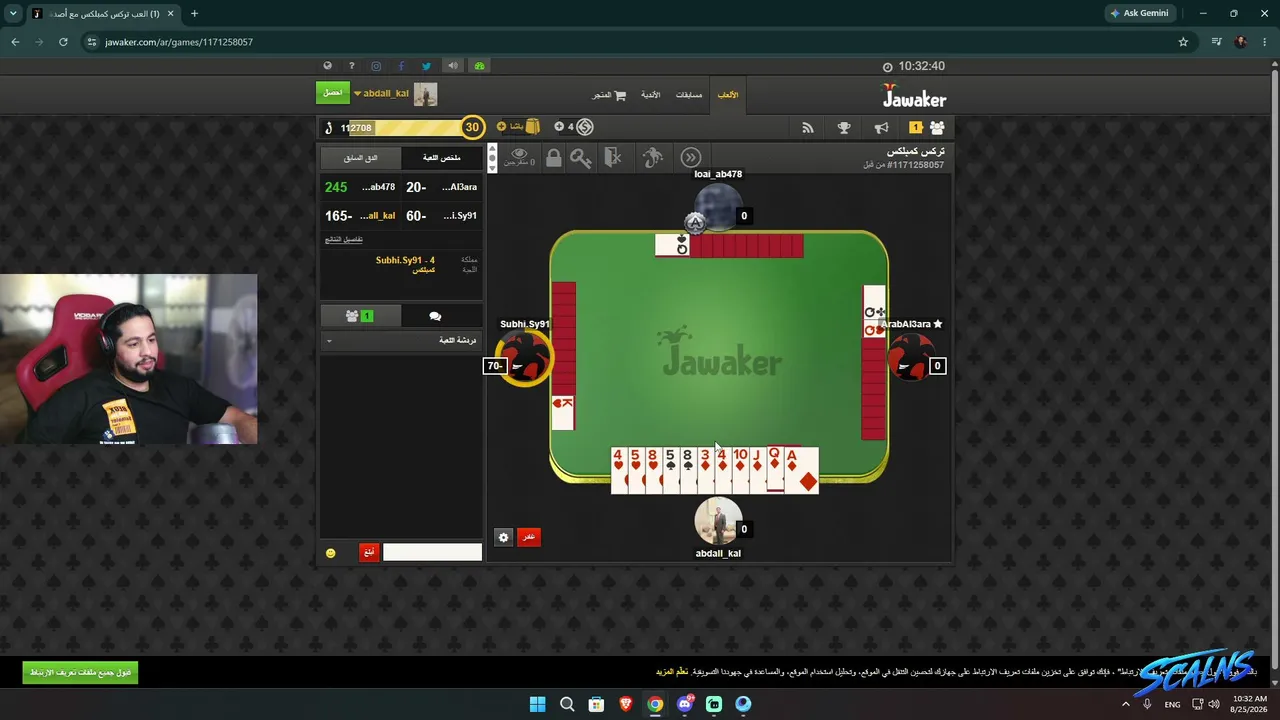Open the learn more cookie link

672,671
